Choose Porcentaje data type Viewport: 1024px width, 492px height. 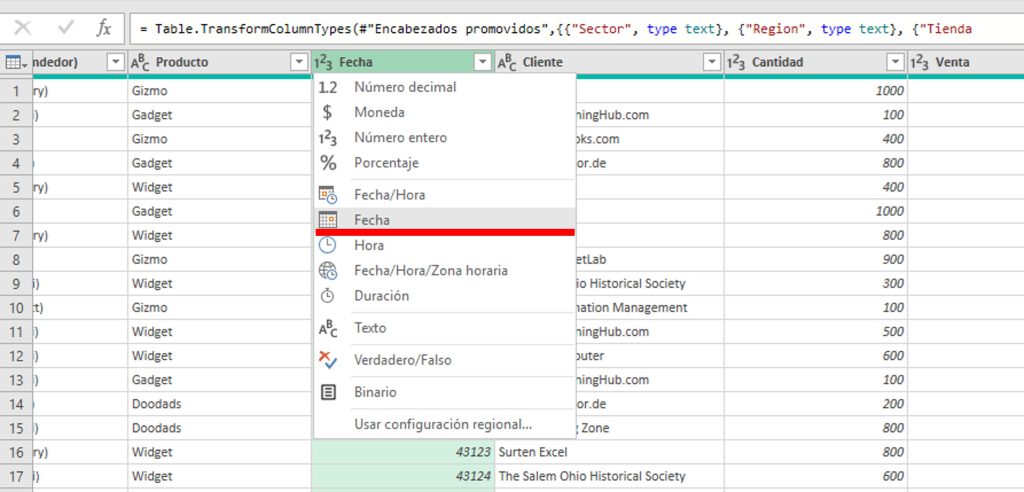pos(445,163)
